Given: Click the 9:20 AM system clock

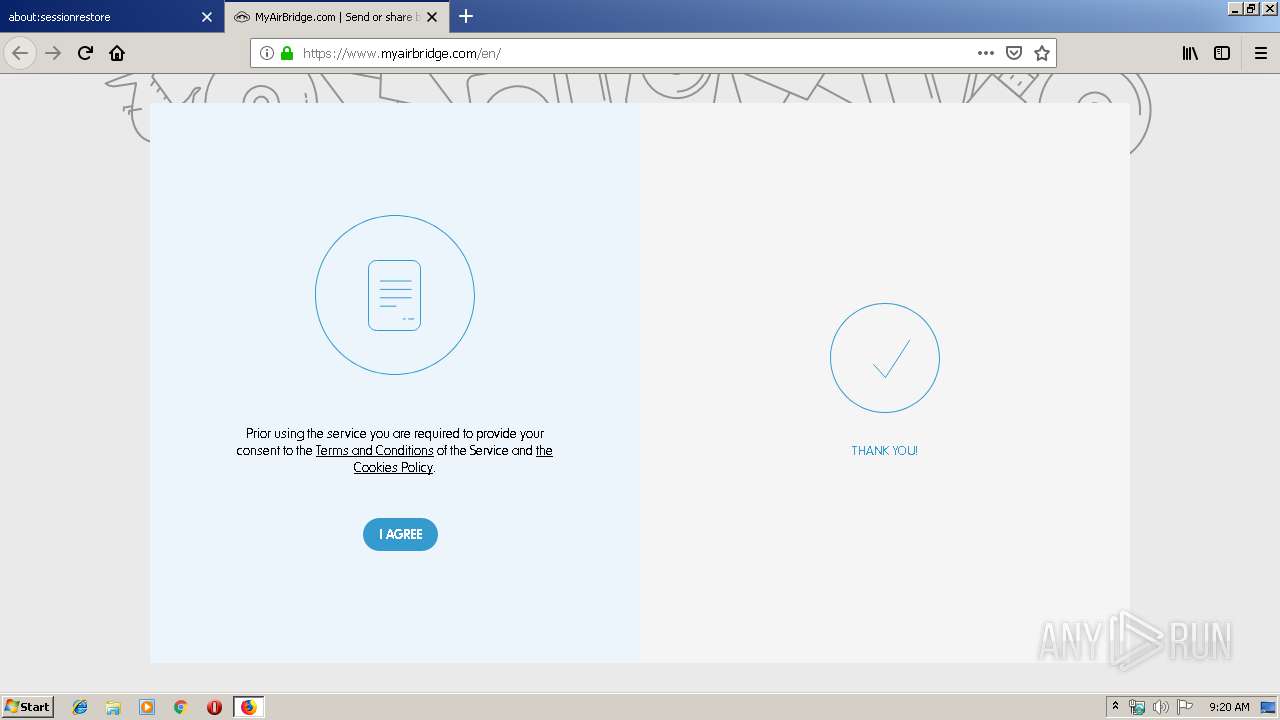Looking at the screenshot, I should coord(1229,707).
